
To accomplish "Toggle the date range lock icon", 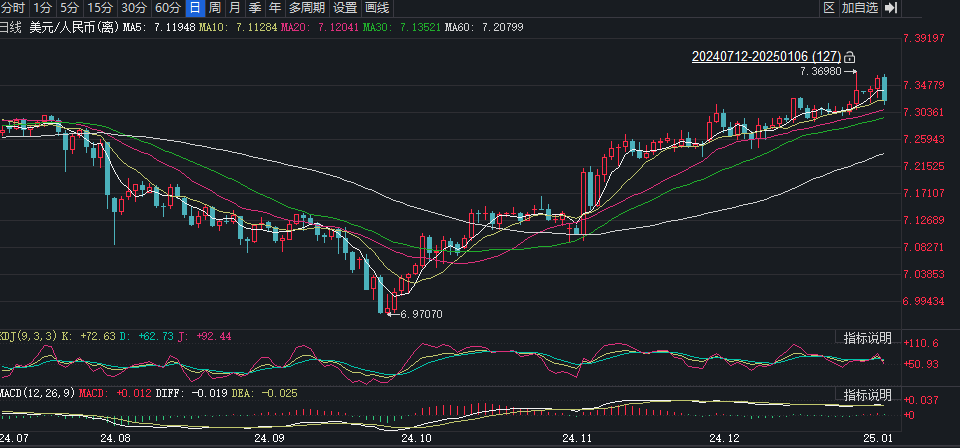I will click(x=850, y=57).
